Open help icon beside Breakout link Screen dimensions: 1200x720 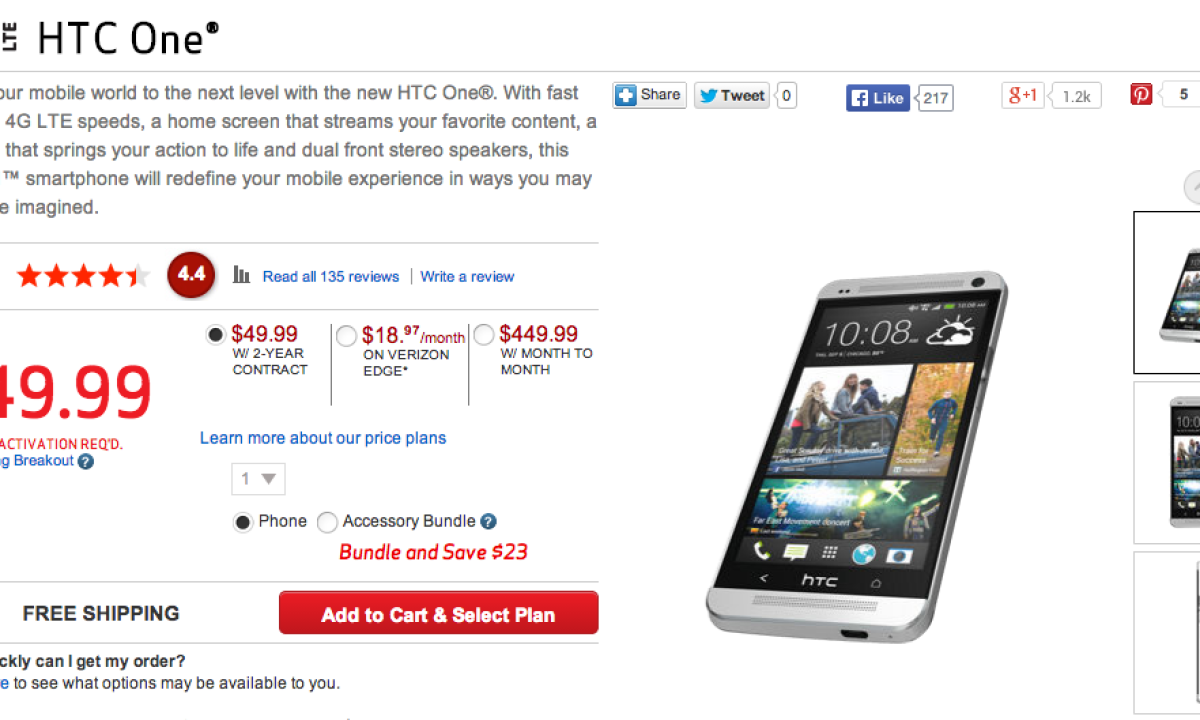click(x=86, y=461)
